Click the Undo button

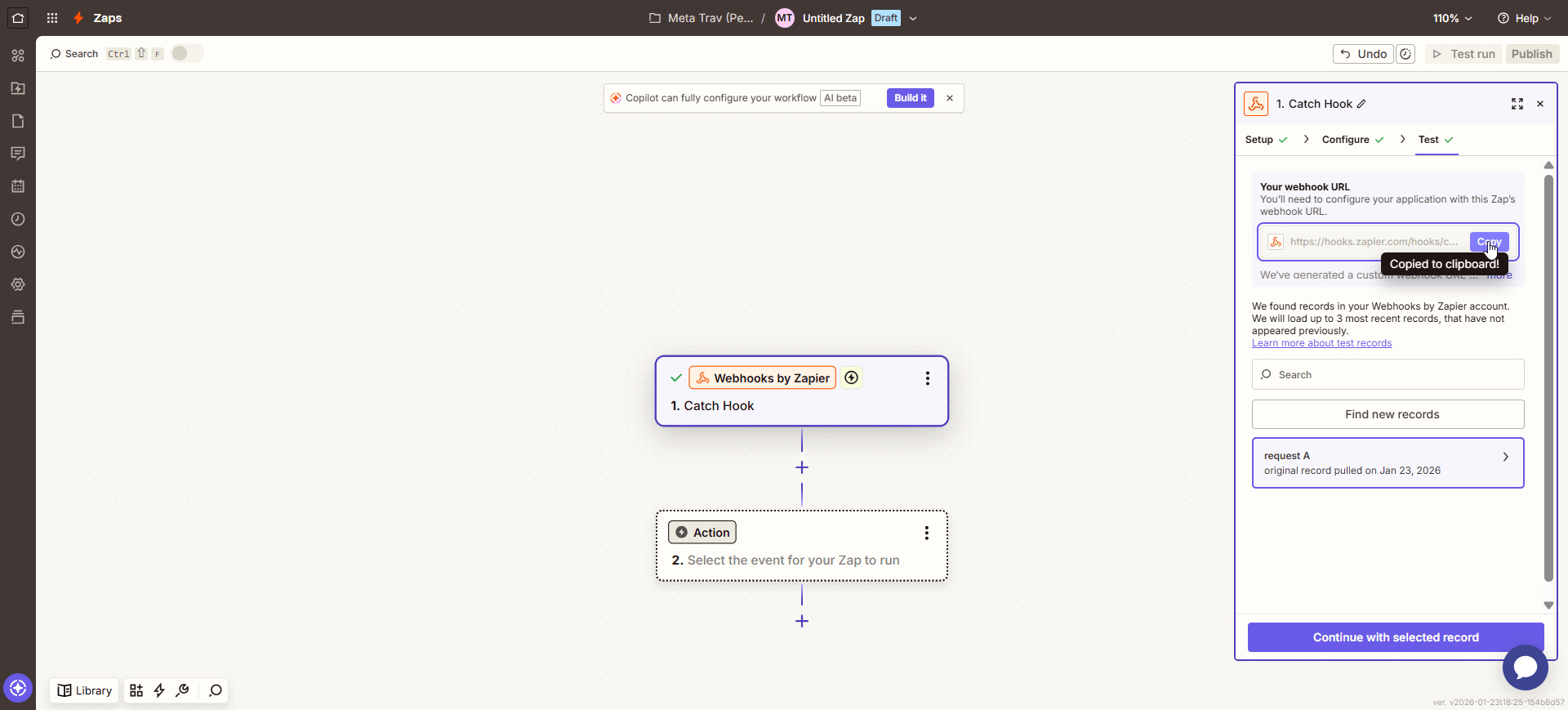pyautogui.click(x=1363, y=54)
